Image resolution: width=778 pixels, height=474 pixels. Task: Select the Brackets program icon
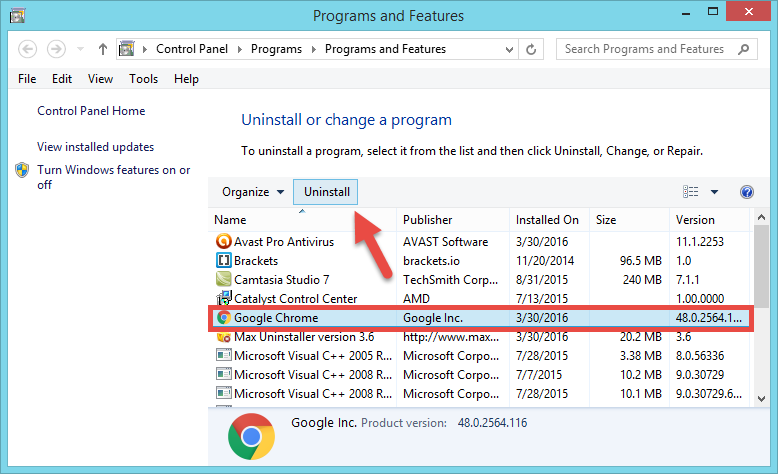224,260
